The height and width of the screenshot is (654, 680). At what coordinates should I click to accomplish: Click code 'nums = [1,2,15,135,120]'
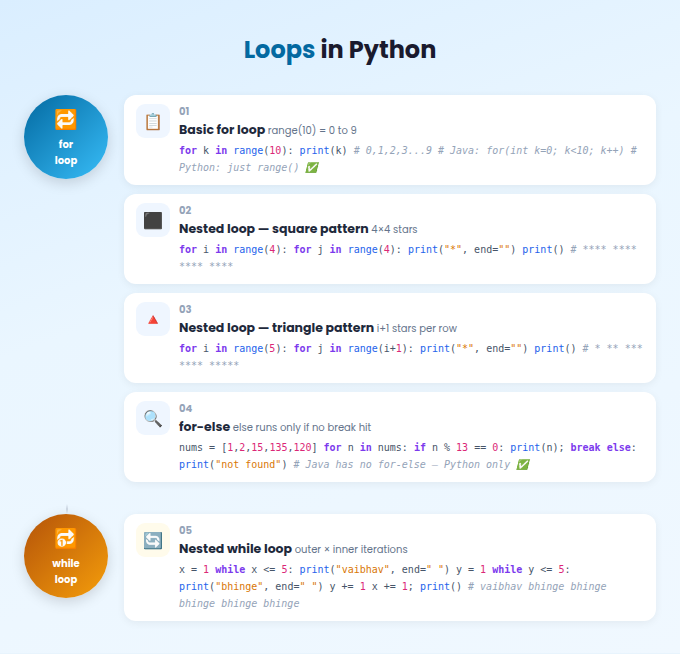click(248, 447)
